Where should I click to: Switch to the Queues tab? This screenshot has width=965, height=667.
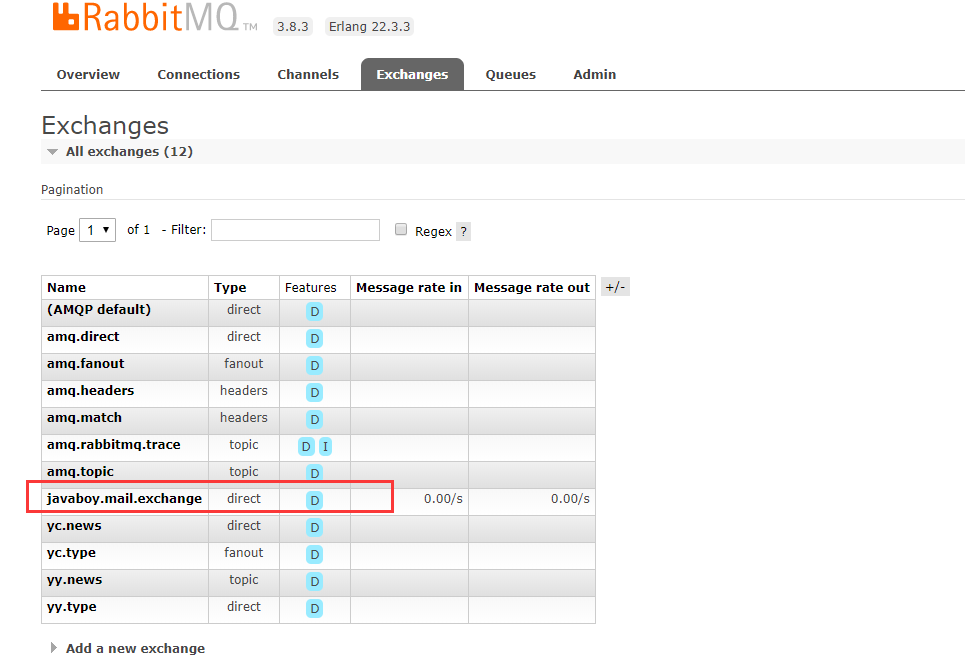point(510,74)
